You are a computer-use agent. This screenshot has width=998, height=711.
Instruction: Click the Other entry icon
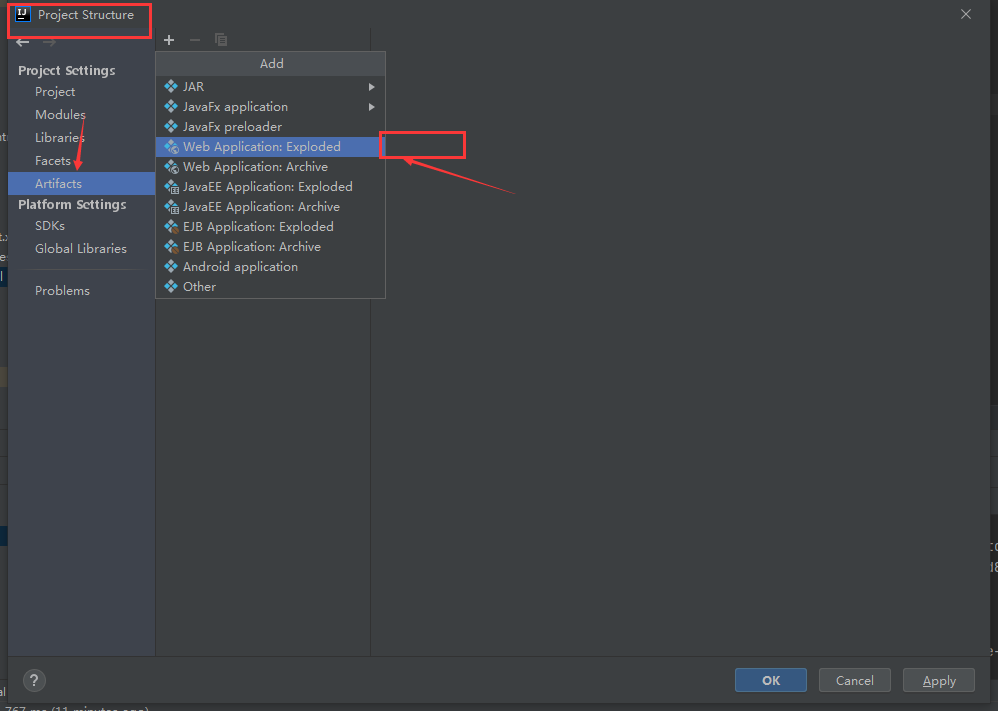click(x=171, y=286)
